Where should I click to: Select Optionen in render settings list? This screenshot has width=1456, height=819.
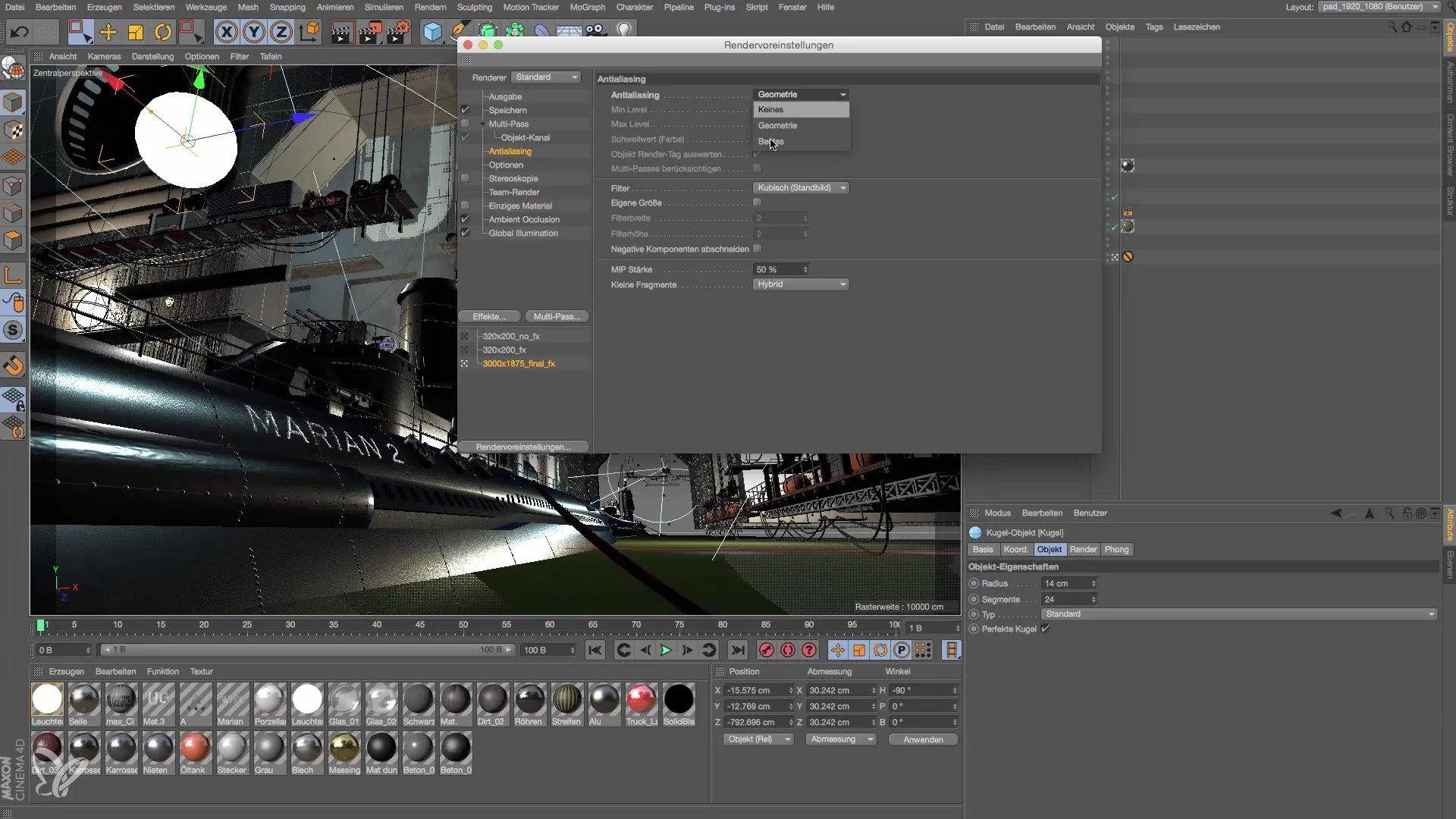pos(506,165)
